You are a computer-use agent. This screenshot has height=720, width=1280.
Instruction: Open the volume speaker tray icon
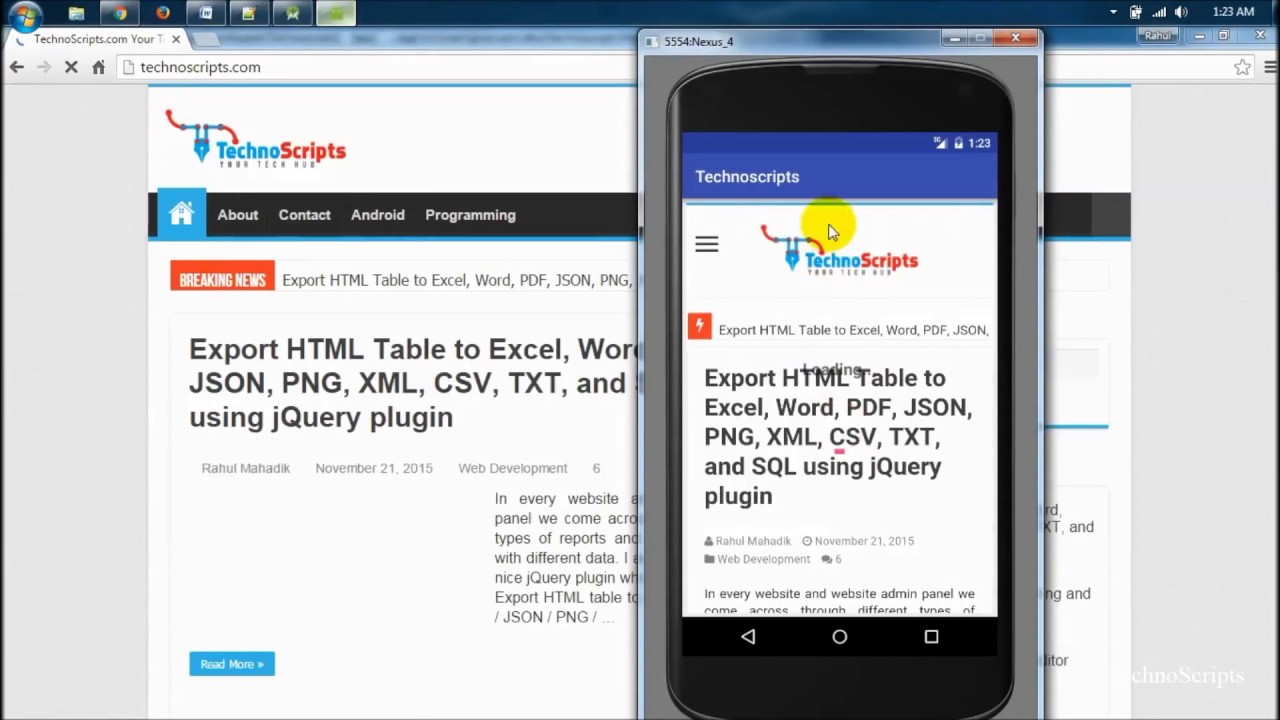pos(1181,12)
